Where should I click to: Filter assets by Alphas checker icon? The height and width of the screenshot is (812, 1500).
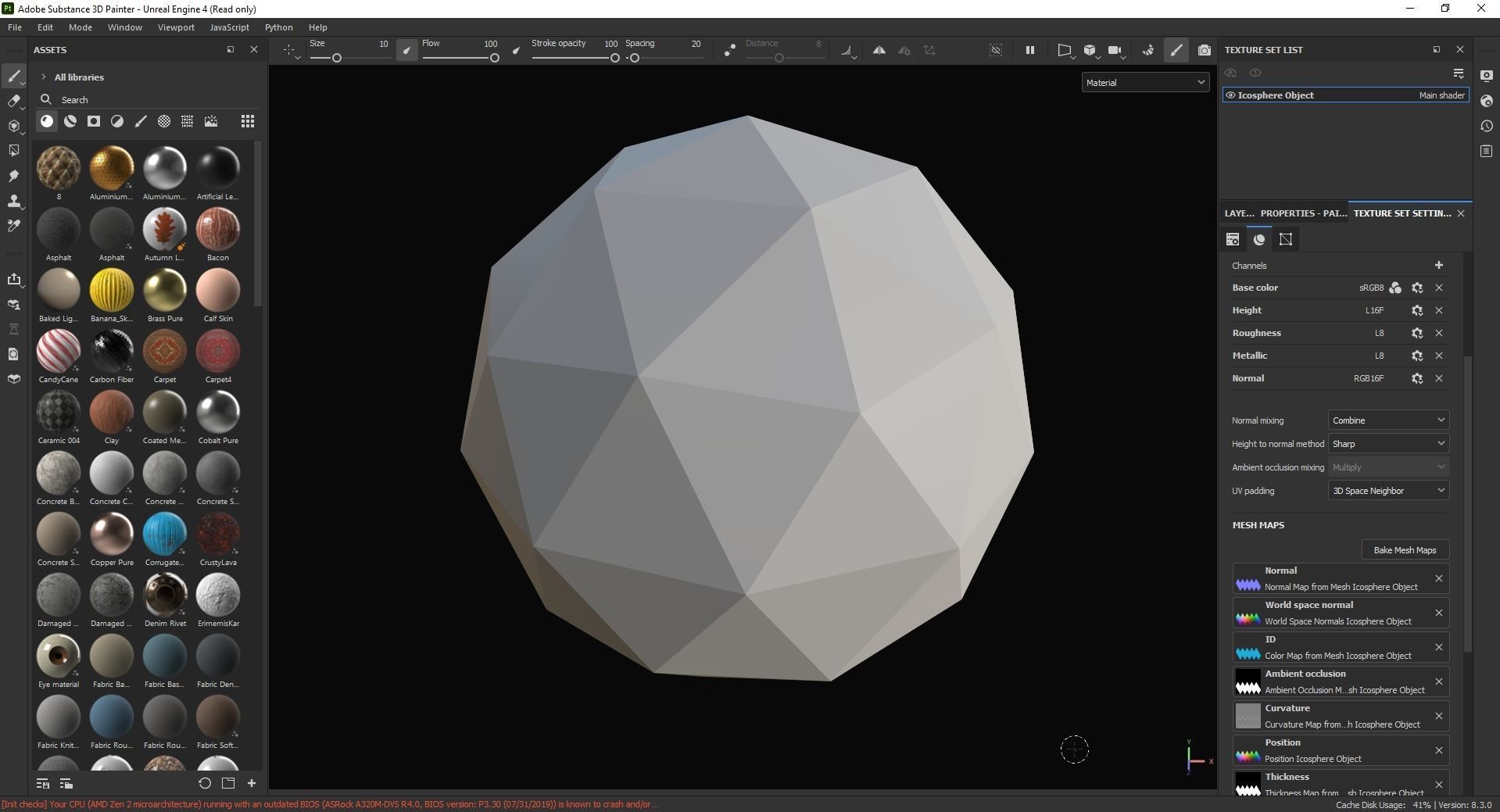pos(164,121)
